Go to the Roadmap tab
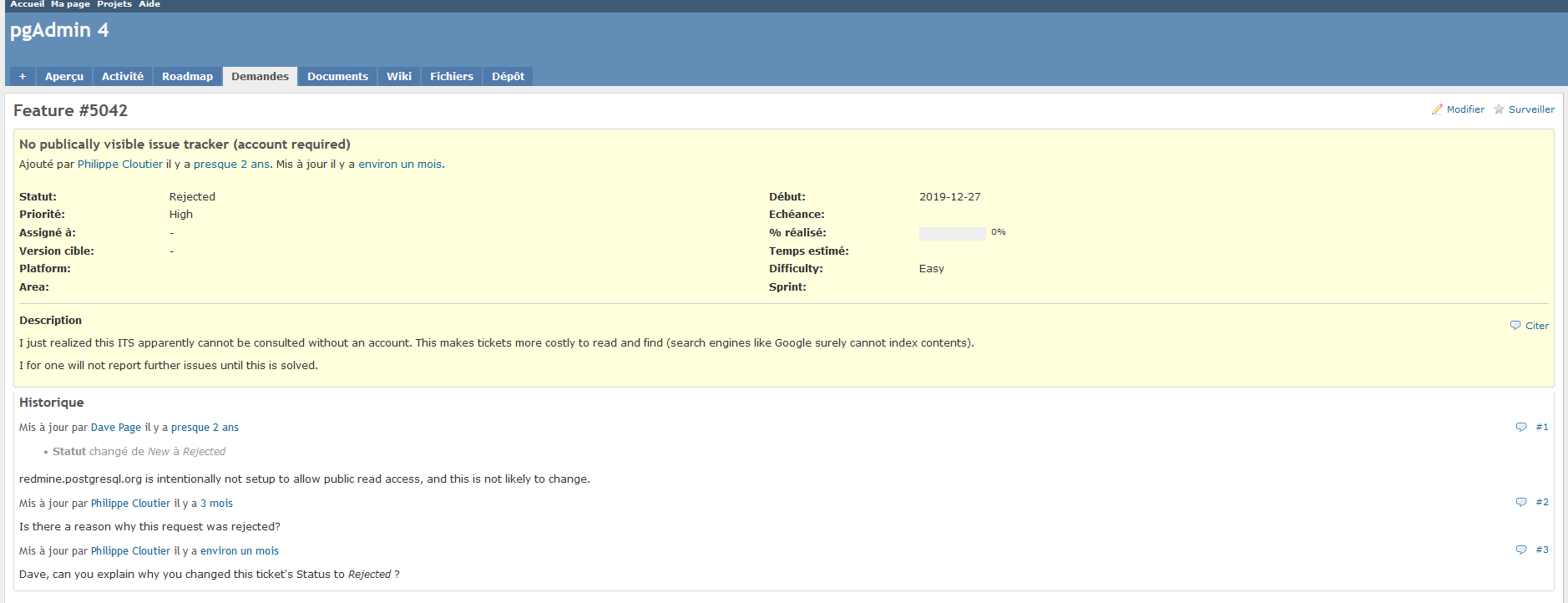Screen dimensions: 1568x603 (187, 76)
